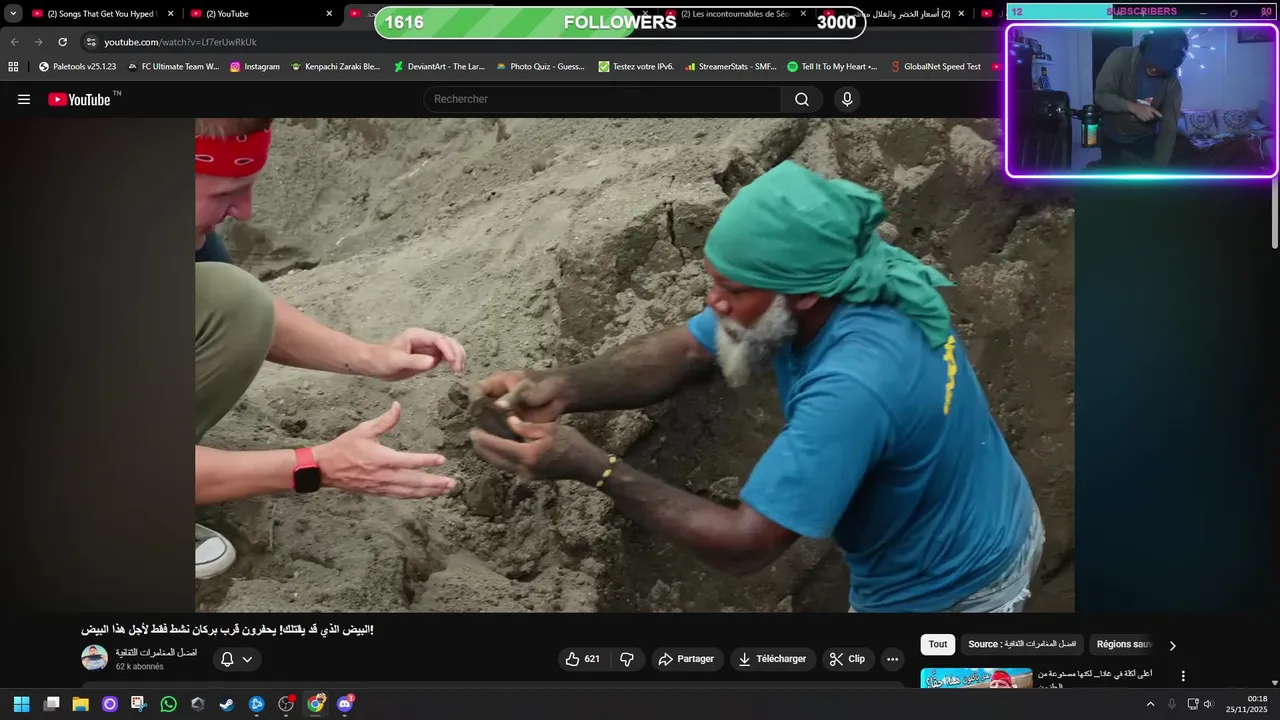The image size is (1280, 720).
Task: Focus the Rechercher search field
Action: point(603,99)
